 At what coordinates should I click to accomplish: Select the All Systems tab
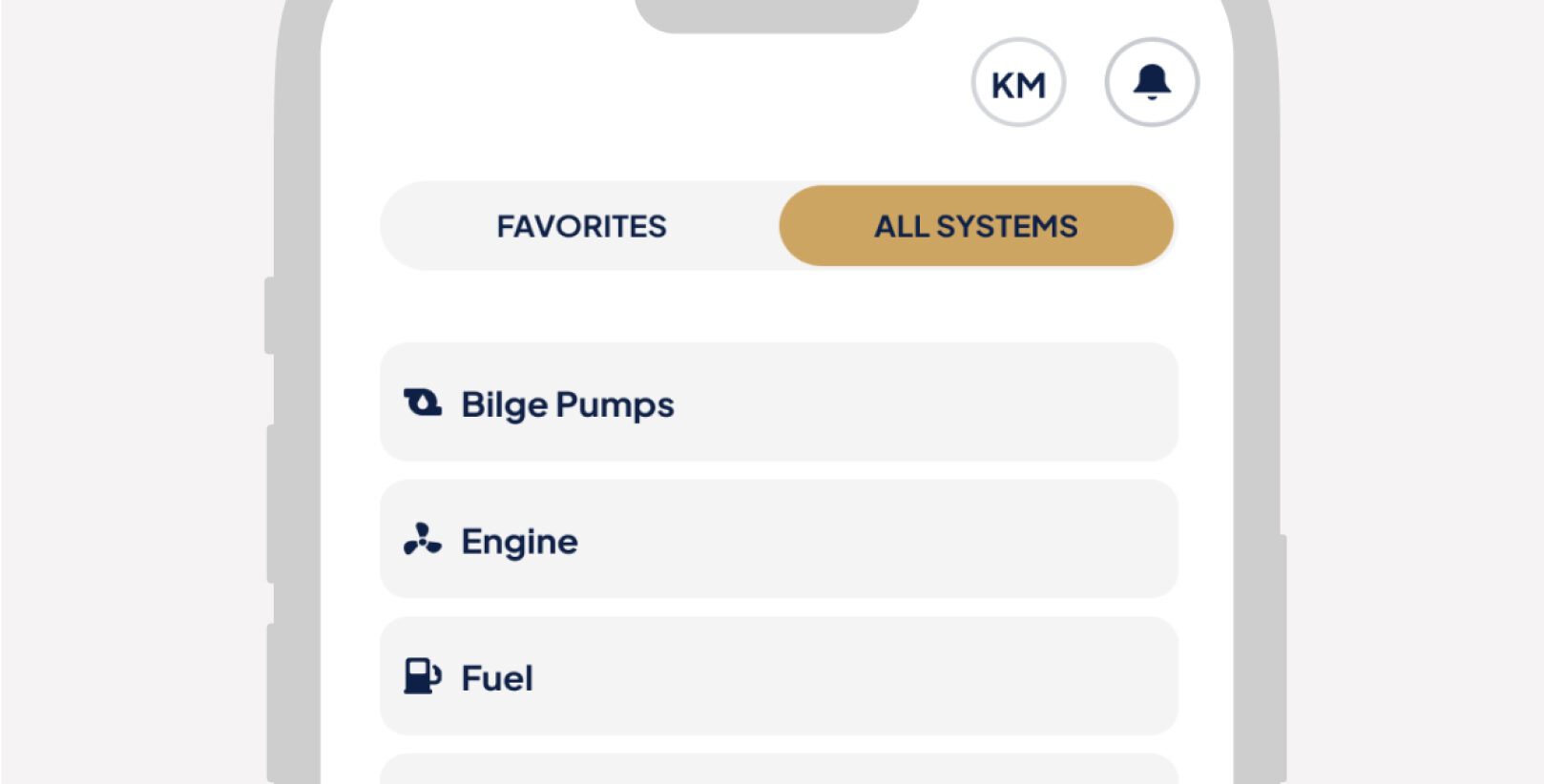click(x=975, y=226)
